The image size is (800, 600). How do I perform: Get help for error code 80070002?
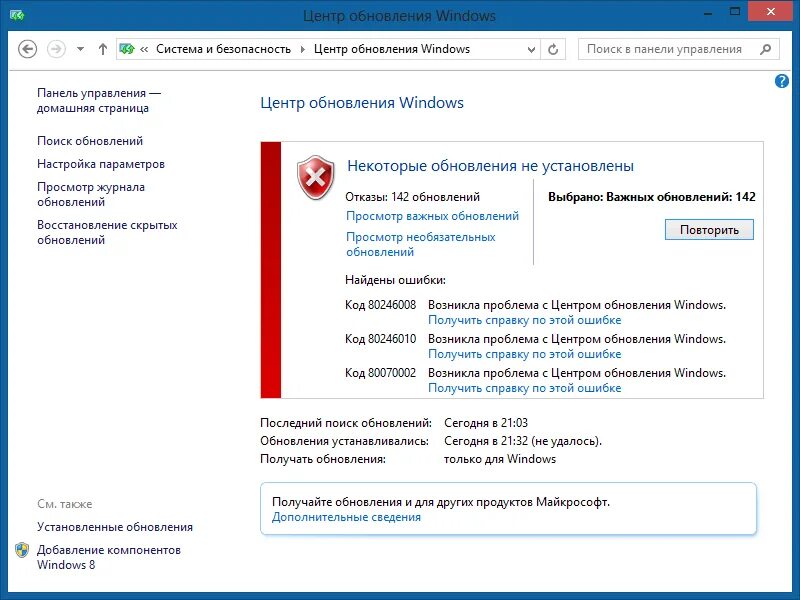pos(524,388)
